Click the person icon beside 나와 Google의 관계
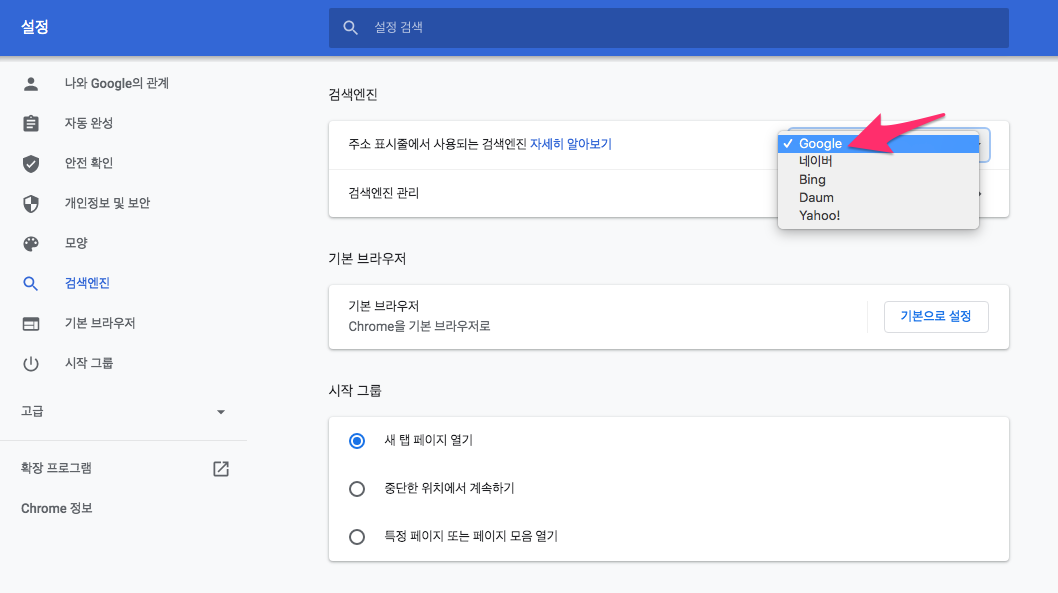This screenshot has height=593, width=1058. pyautogui.click(x=30, y=84)
